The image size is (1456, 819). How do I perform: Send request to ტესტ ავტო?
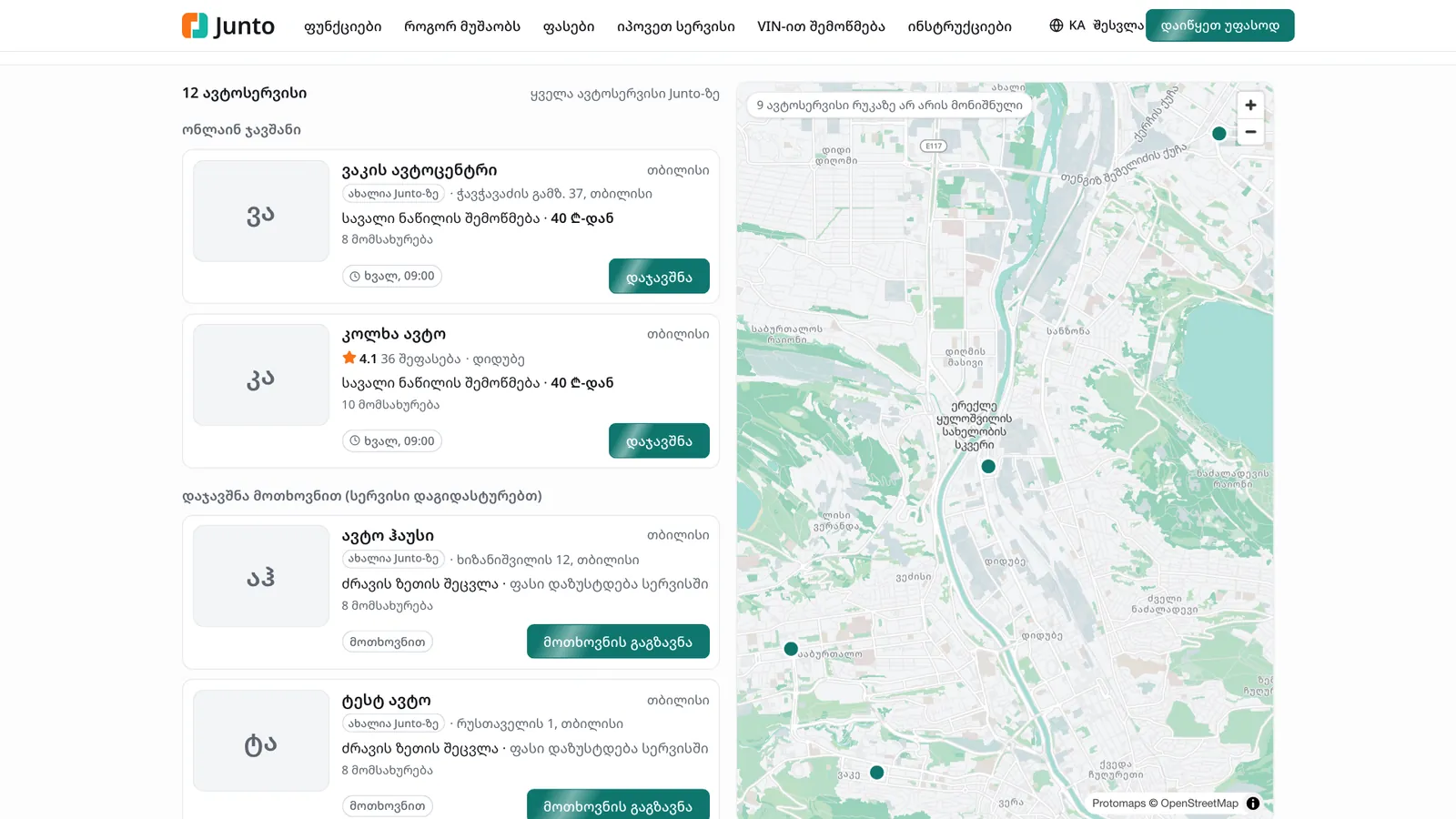tap(618, 804)
